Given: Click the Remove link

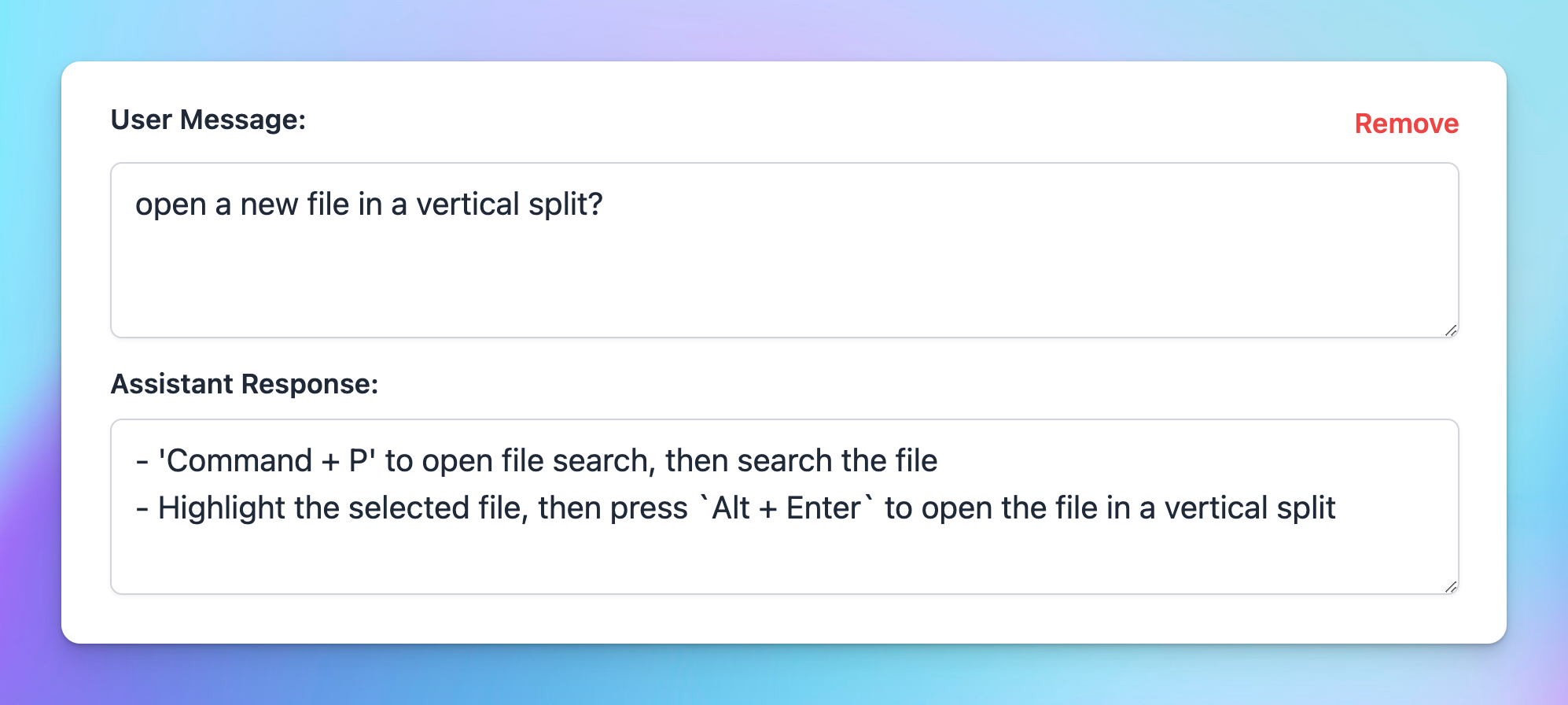Looking at the screenshot, I should tap(1406, 124).
